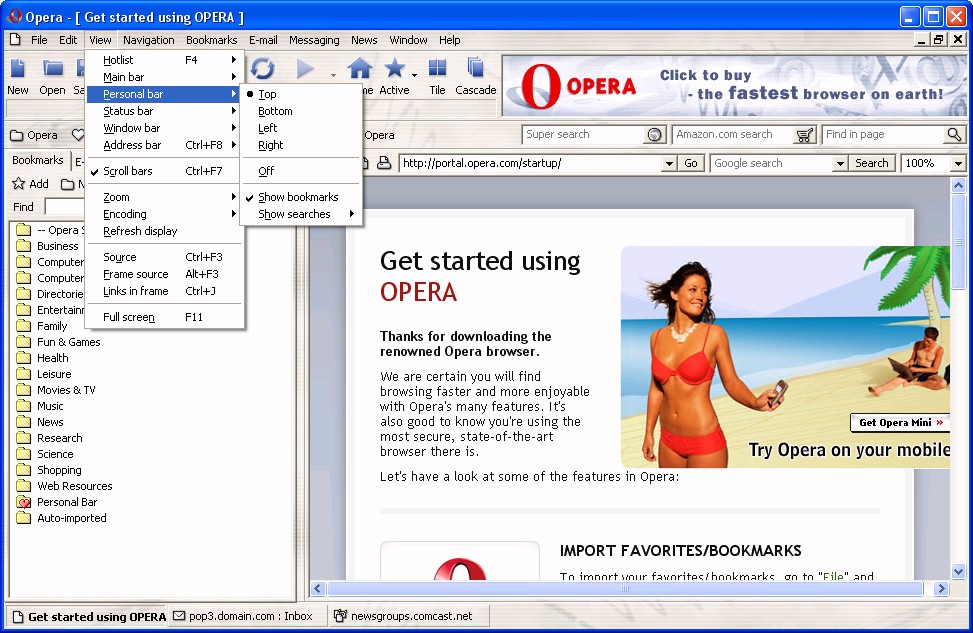Open the Navigation menu
Viewport: 973px width, 633px height.
click(x=148, y=40)
